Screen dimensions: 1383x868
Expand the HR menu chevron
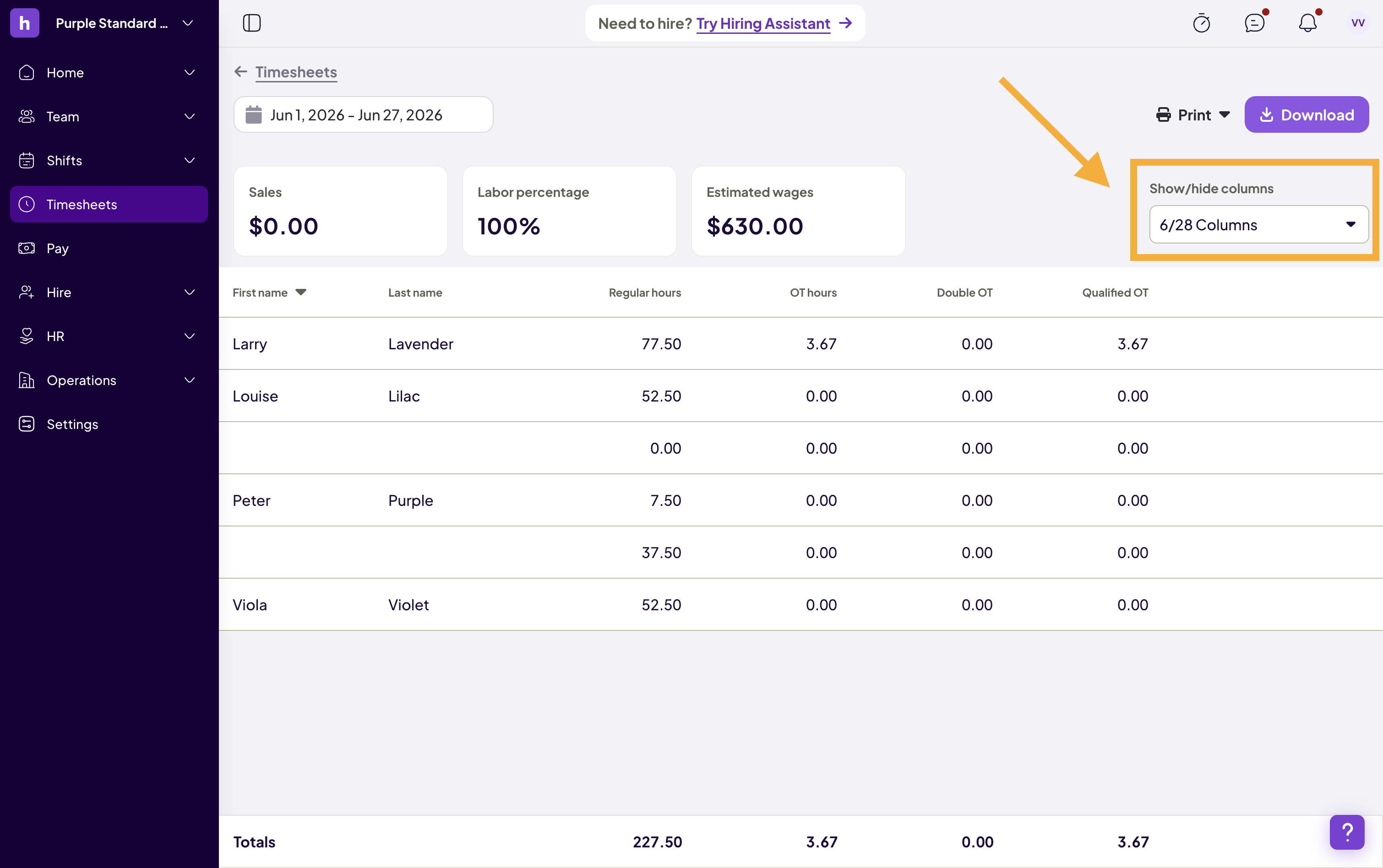pos(190,336)
